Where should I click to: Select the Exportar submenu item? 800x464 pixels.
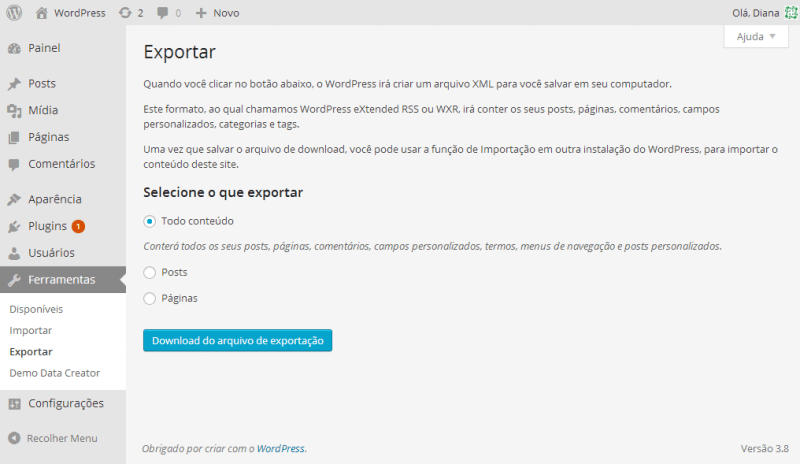[x=31, y=352]
